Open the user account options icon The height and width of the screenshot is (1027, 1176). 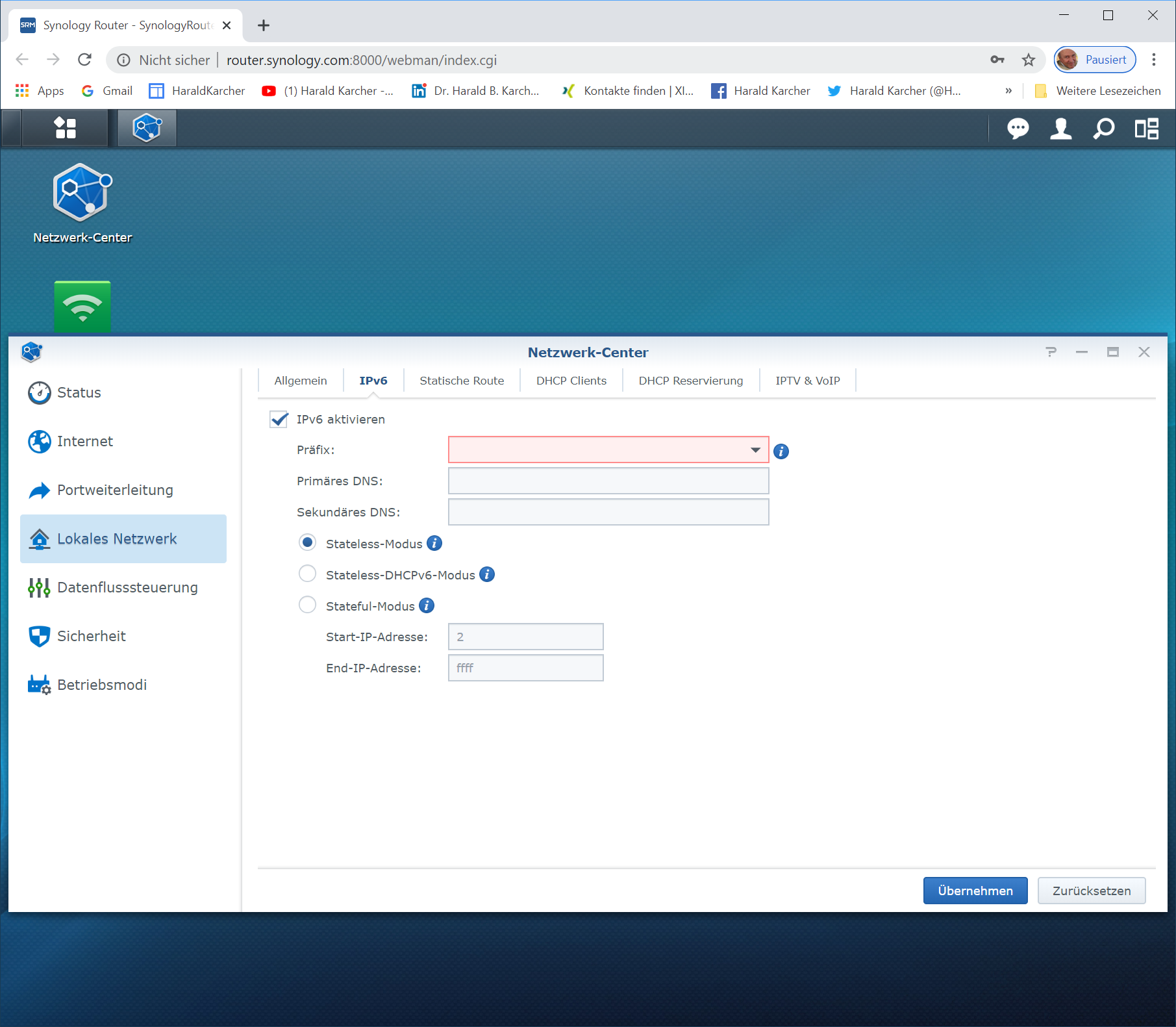pos(1060,129)
